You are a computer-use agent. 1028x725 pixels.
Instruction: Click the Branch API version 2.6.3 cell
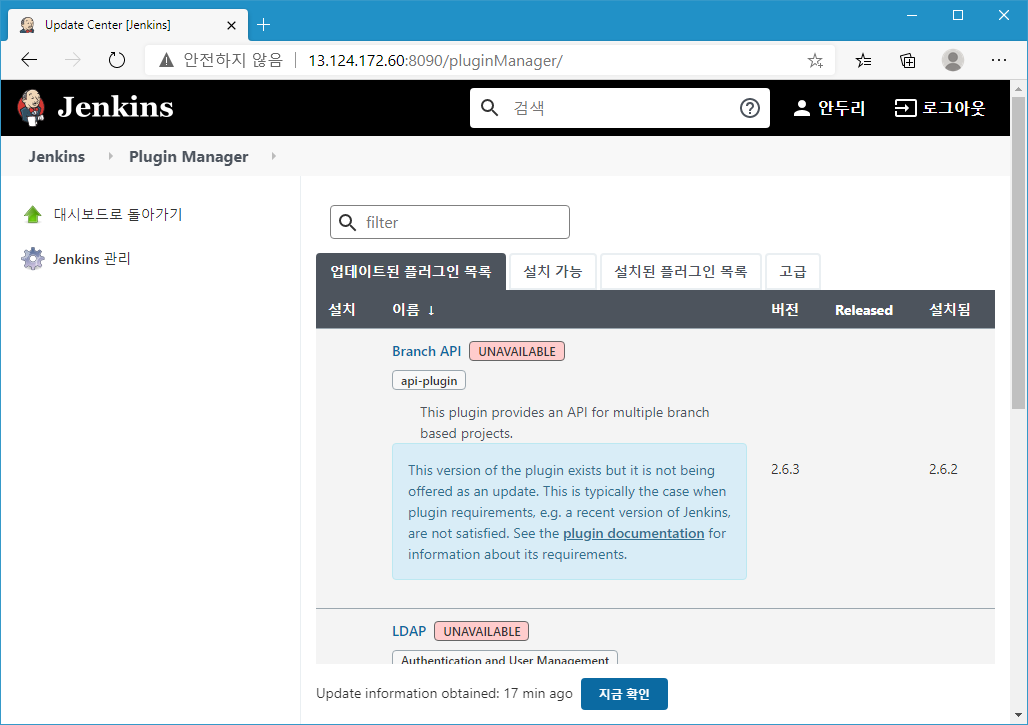785,469
